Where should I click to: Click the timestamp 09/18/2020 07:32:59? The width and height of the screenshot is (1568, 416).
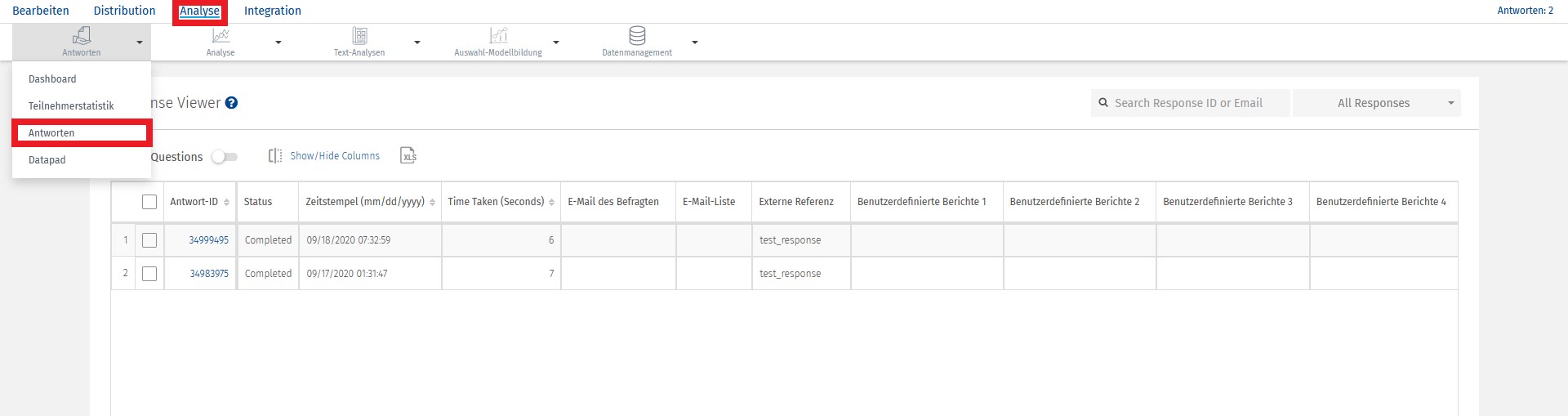coord(349,240)
